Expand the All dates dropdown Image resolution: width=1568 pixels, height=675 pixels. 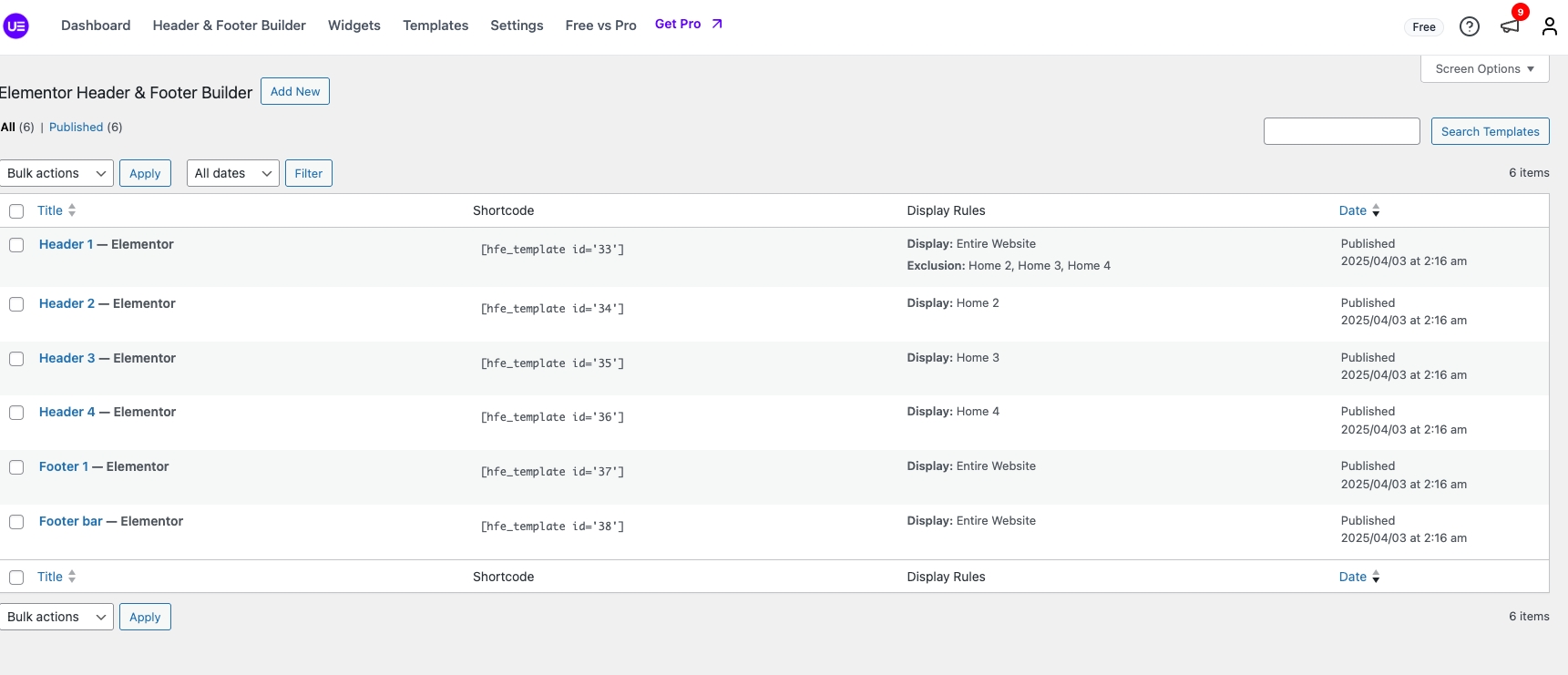pyautogui.click(x=232, y=173)
